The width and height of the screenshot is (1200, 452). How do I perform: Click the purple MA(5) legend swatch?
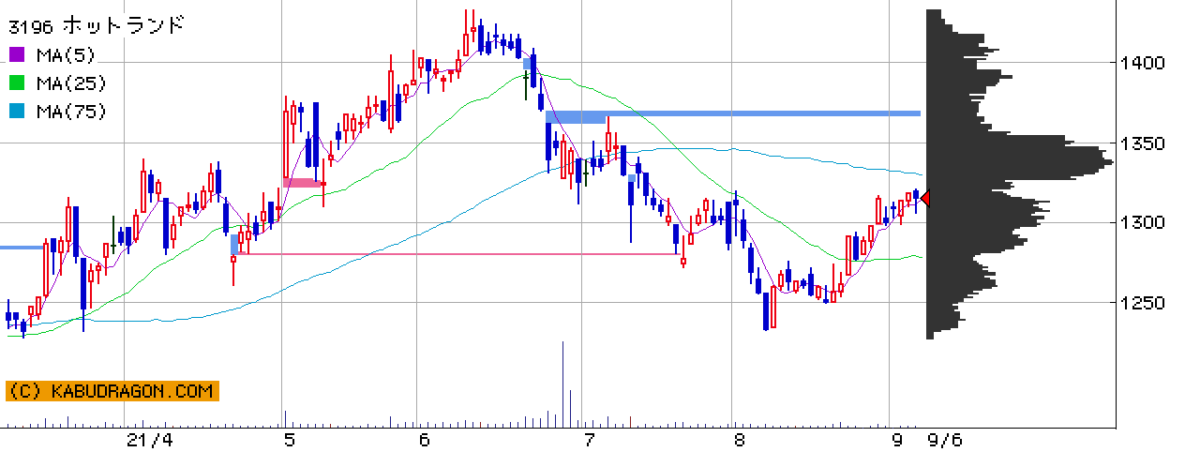[x=16, y=54]
